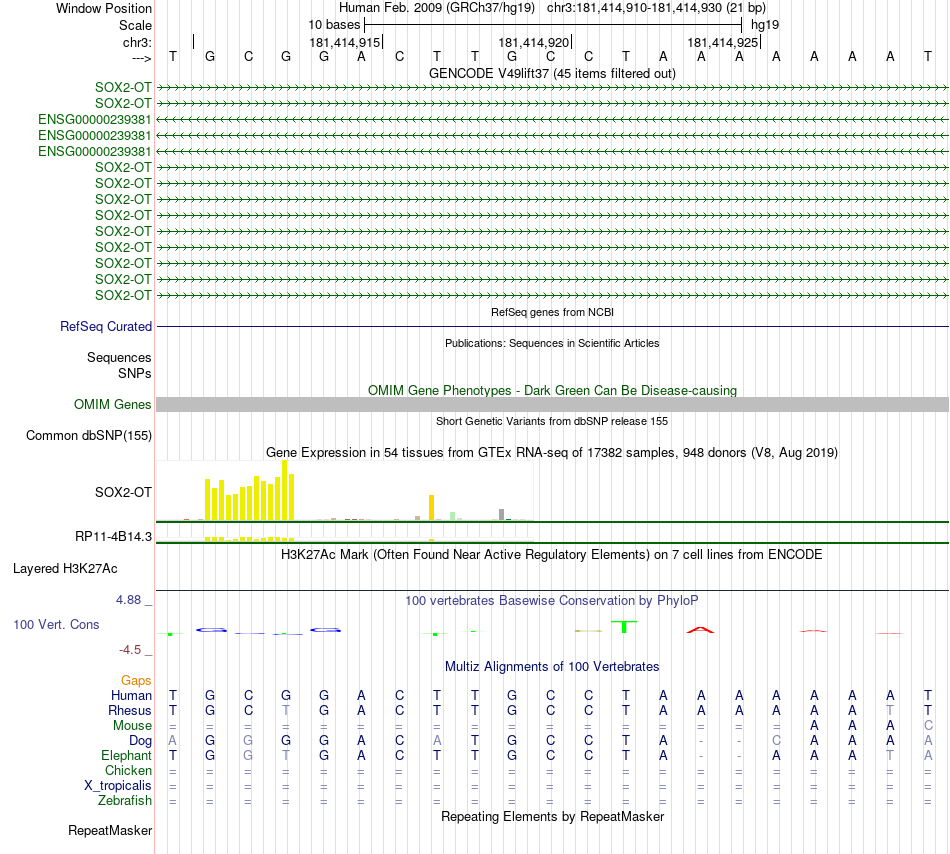Viewport: 950px width, 854px height.
Task: Click the 100 Vert. Cons label
Action: [56, 624]
